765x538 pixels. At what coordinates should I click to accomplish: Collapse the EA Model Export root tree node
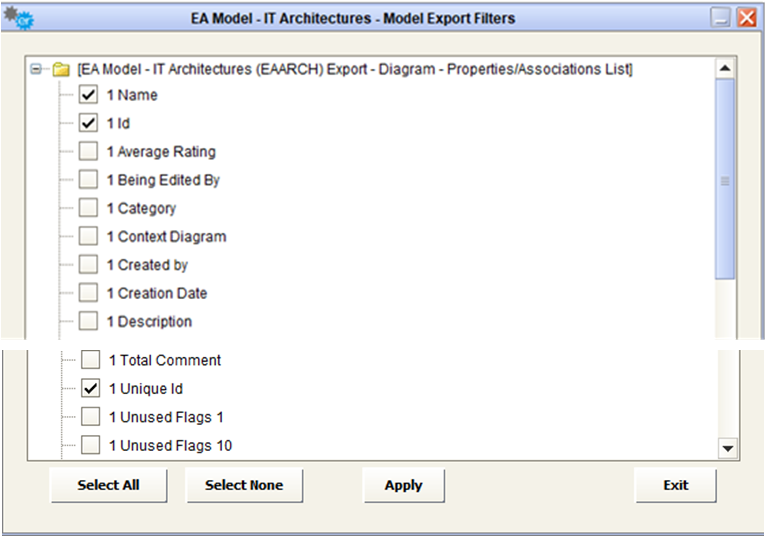click(39, 69)
